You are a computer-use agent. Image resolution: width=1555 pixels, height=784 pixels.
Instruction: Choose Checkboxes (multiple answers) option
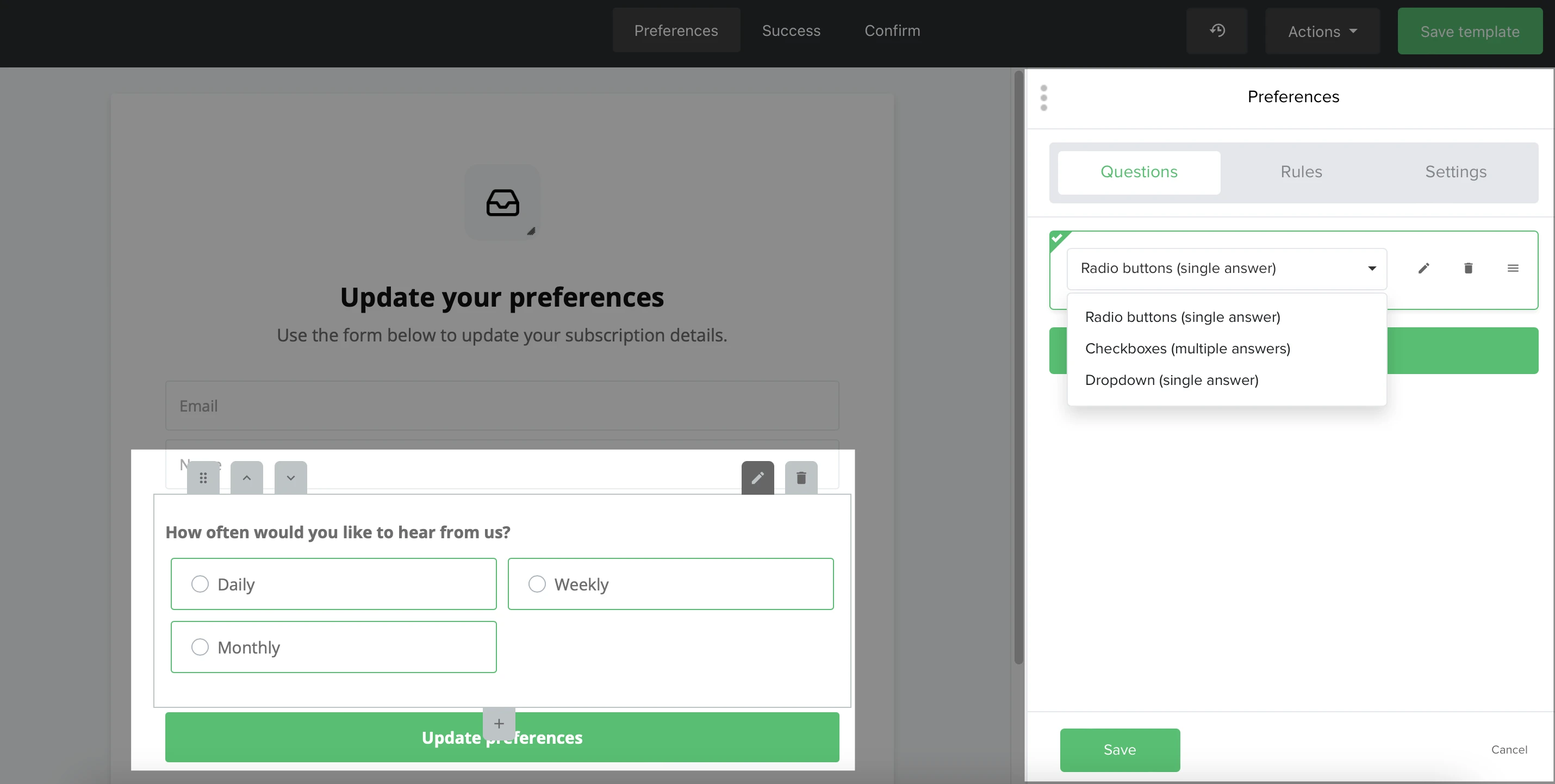point(1187,349)
